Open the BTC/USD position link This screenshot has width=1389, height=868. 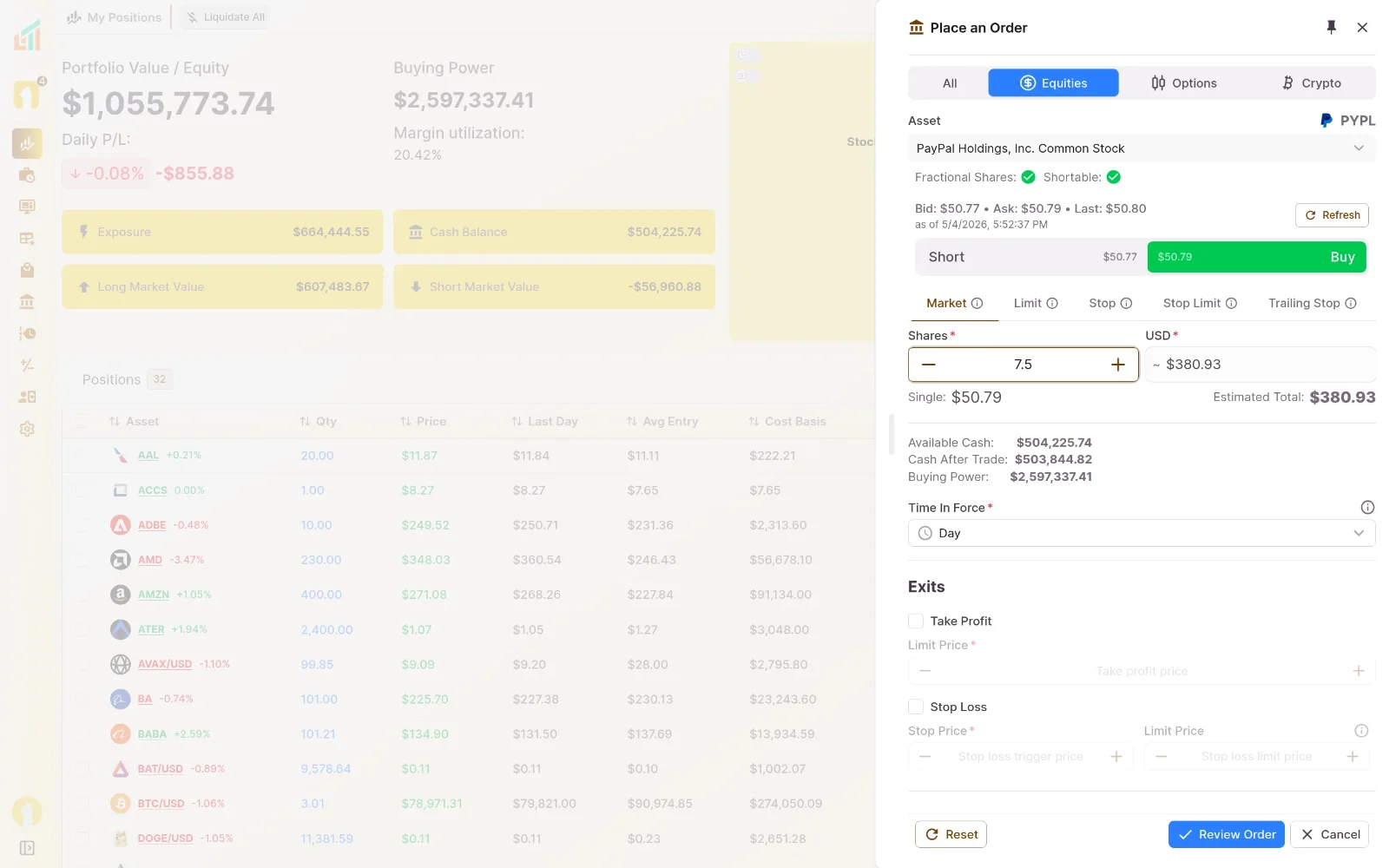tap(161, 804)
